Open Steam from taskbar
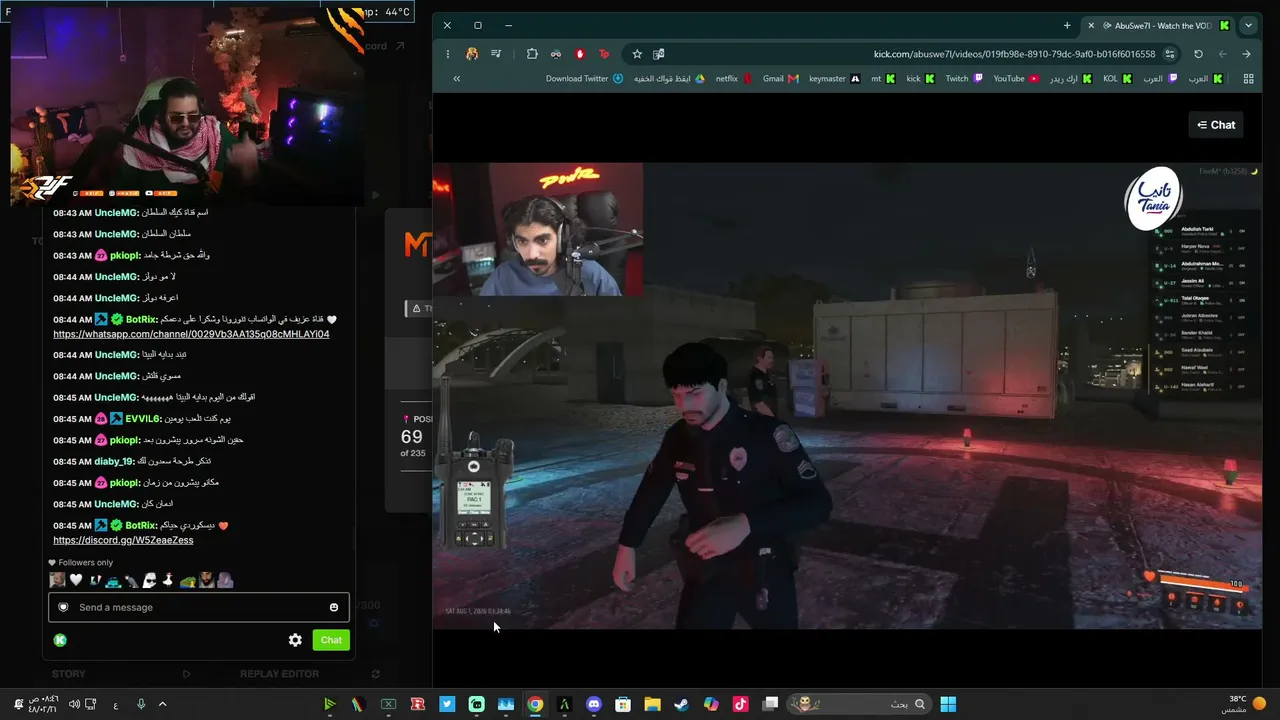Image resolution: width=1280 pixels, height=720 pixels. click(681, 704)
